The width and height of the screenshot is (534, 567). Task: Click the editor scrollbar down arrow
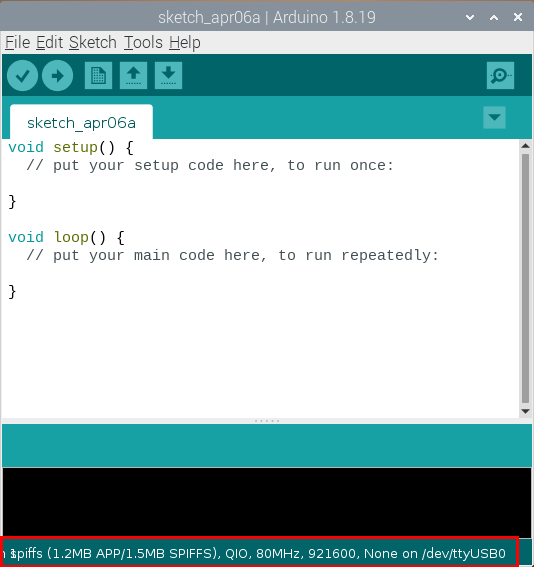525,411
